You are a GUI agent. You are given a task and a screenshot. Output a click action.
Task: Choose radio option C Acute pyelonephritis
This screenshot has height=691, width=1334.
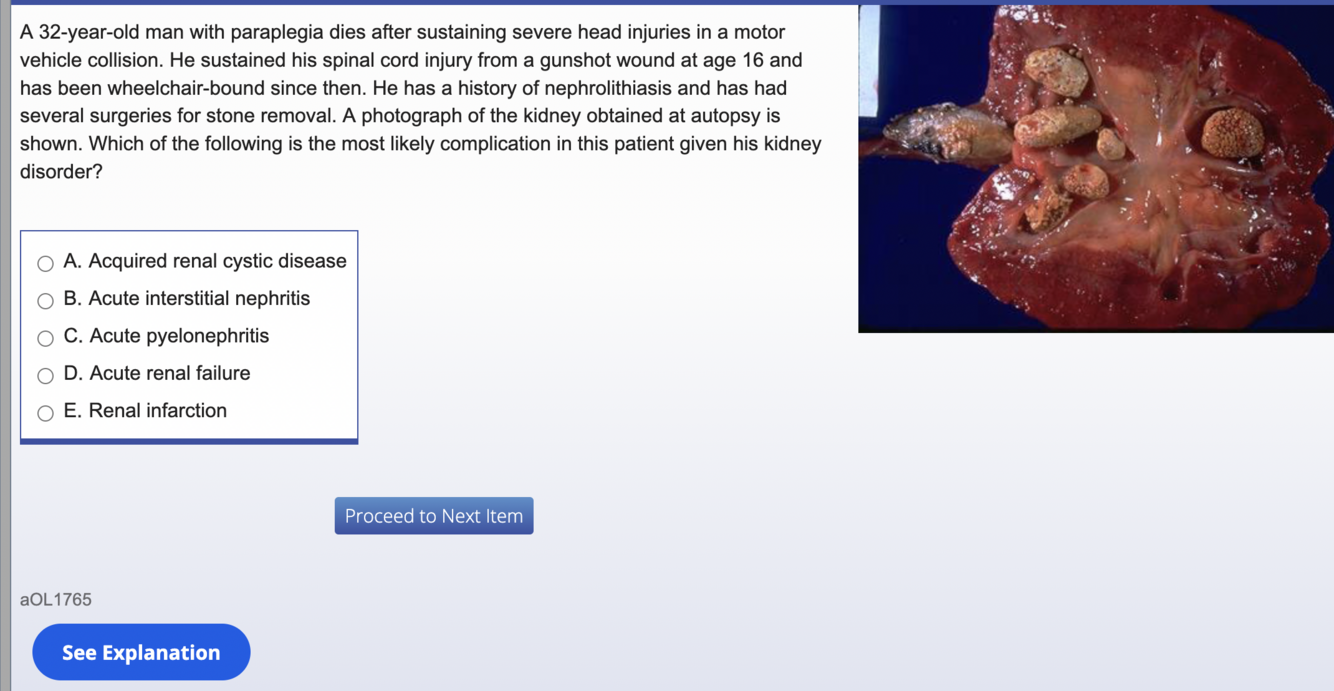point(45,338)
